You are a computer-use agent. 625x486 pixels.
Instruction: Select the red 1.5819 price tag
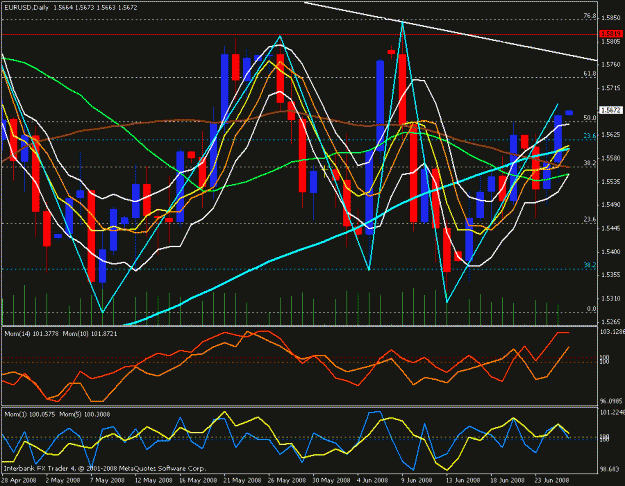(x=611, y=34)
